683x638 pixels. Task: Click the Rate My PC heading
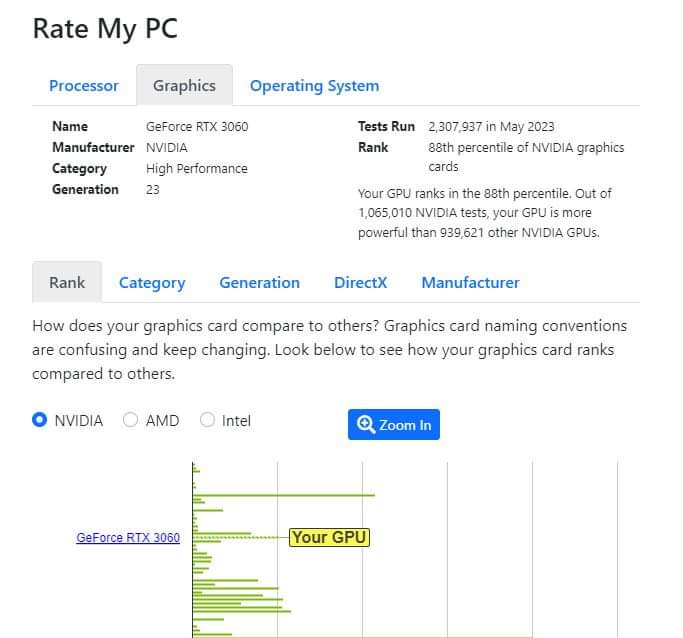(105, 28)
